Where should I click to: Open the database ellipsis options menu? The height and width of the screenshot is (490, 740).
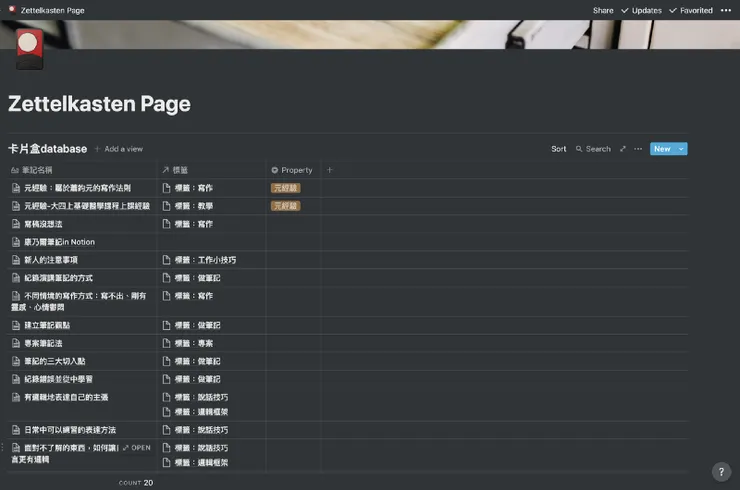coord(638,149)
